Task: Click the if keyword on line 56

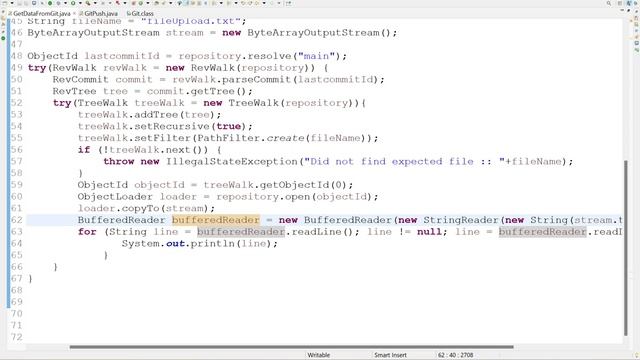Action: [x=84, y=150]
